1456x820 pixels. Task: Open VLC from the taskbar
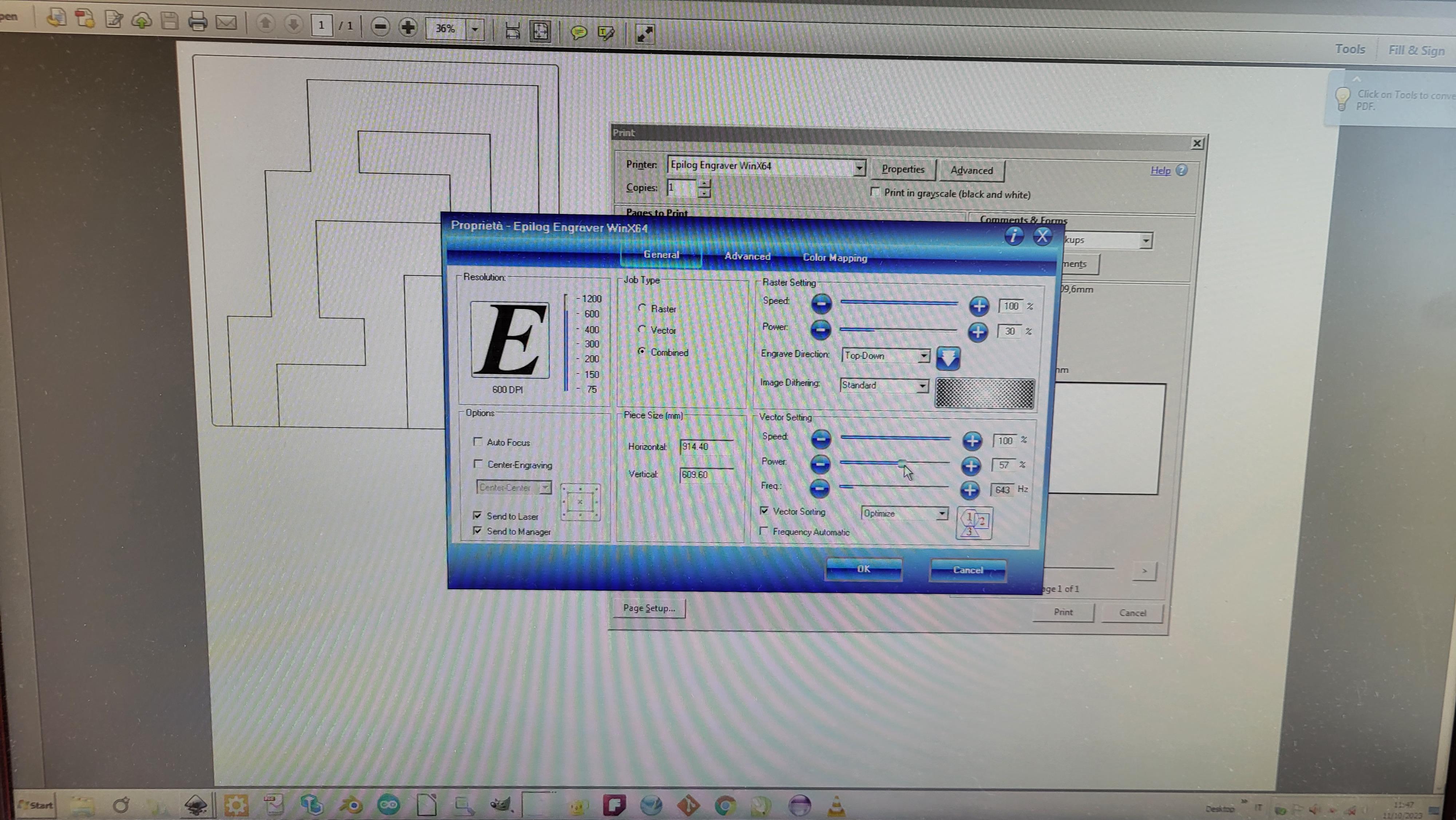click(836, 805)
